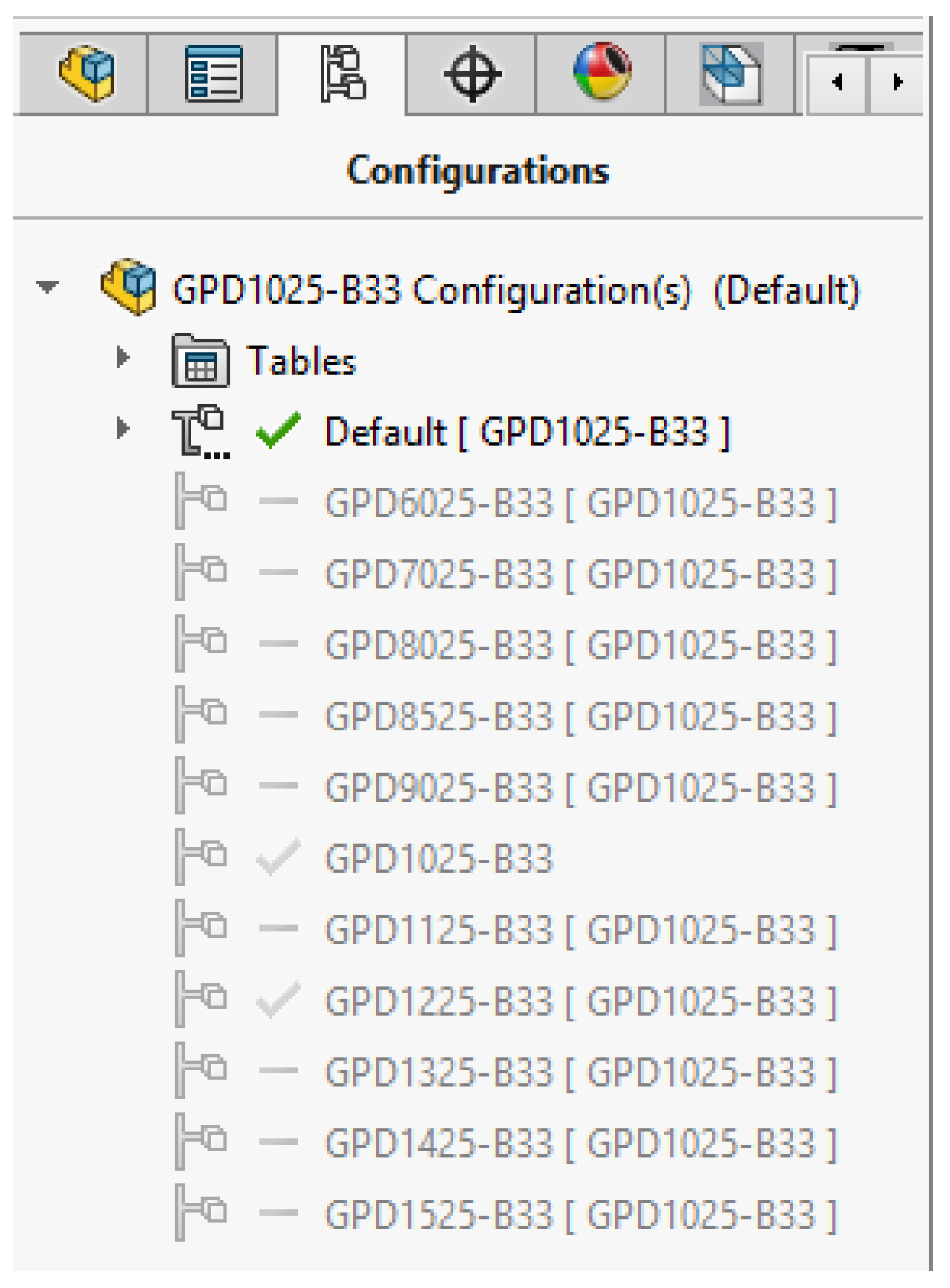Click the gray checkmark next to GPD1225-B33

(278, 1000)
